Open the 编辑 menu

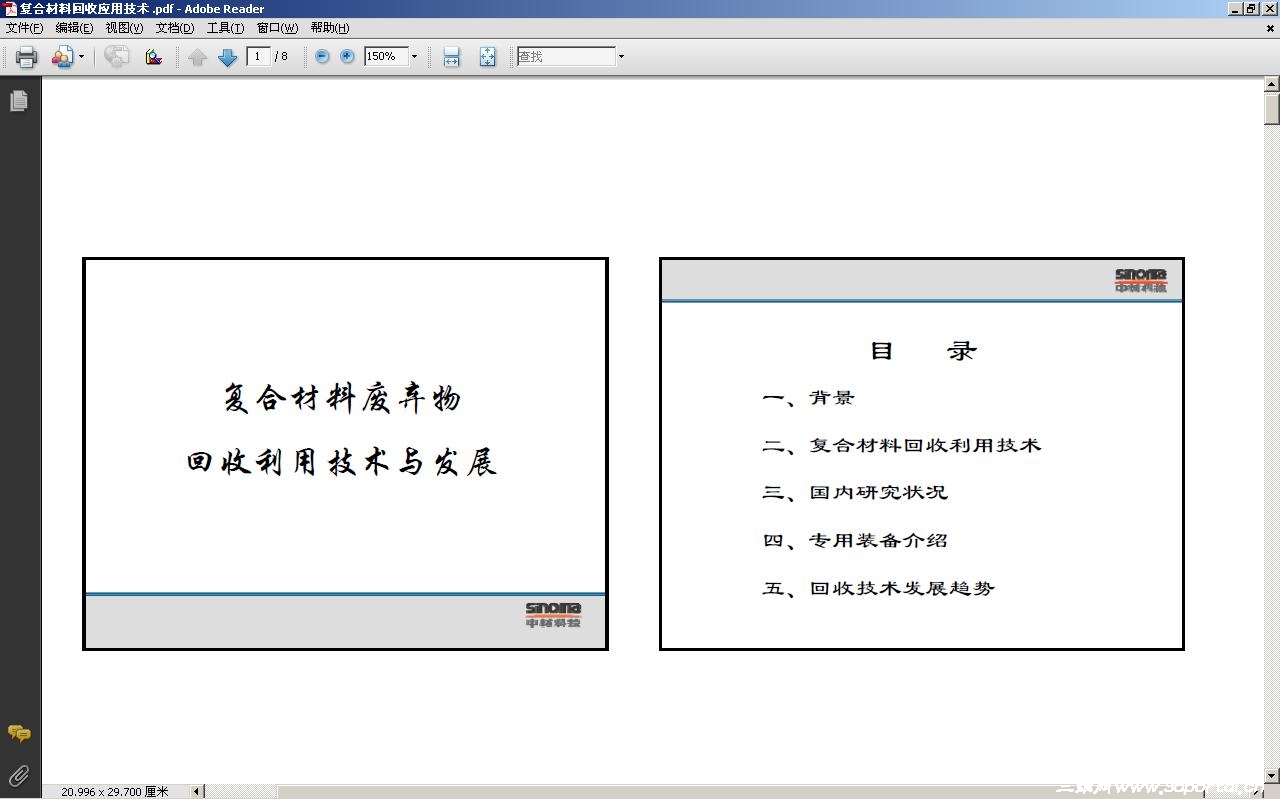[74, 28]
